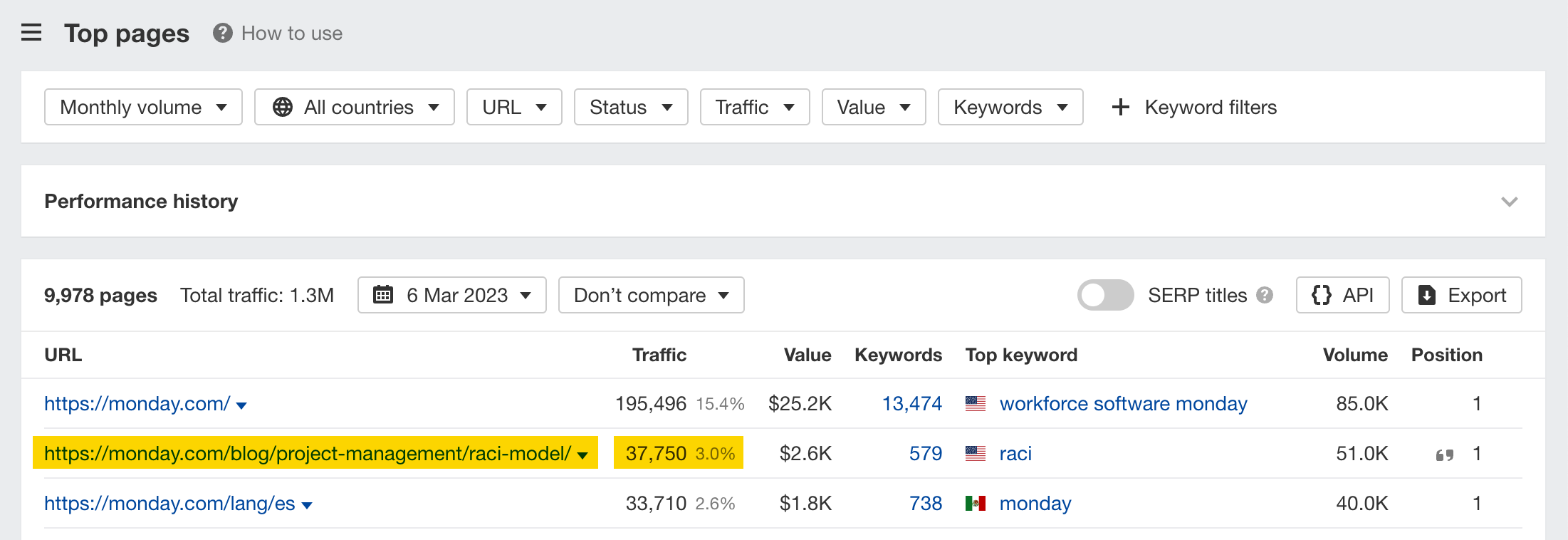Expand caret next to monday.com/lang/es URL
This screenshot has width=1568, height=540.
coord(307,506)
